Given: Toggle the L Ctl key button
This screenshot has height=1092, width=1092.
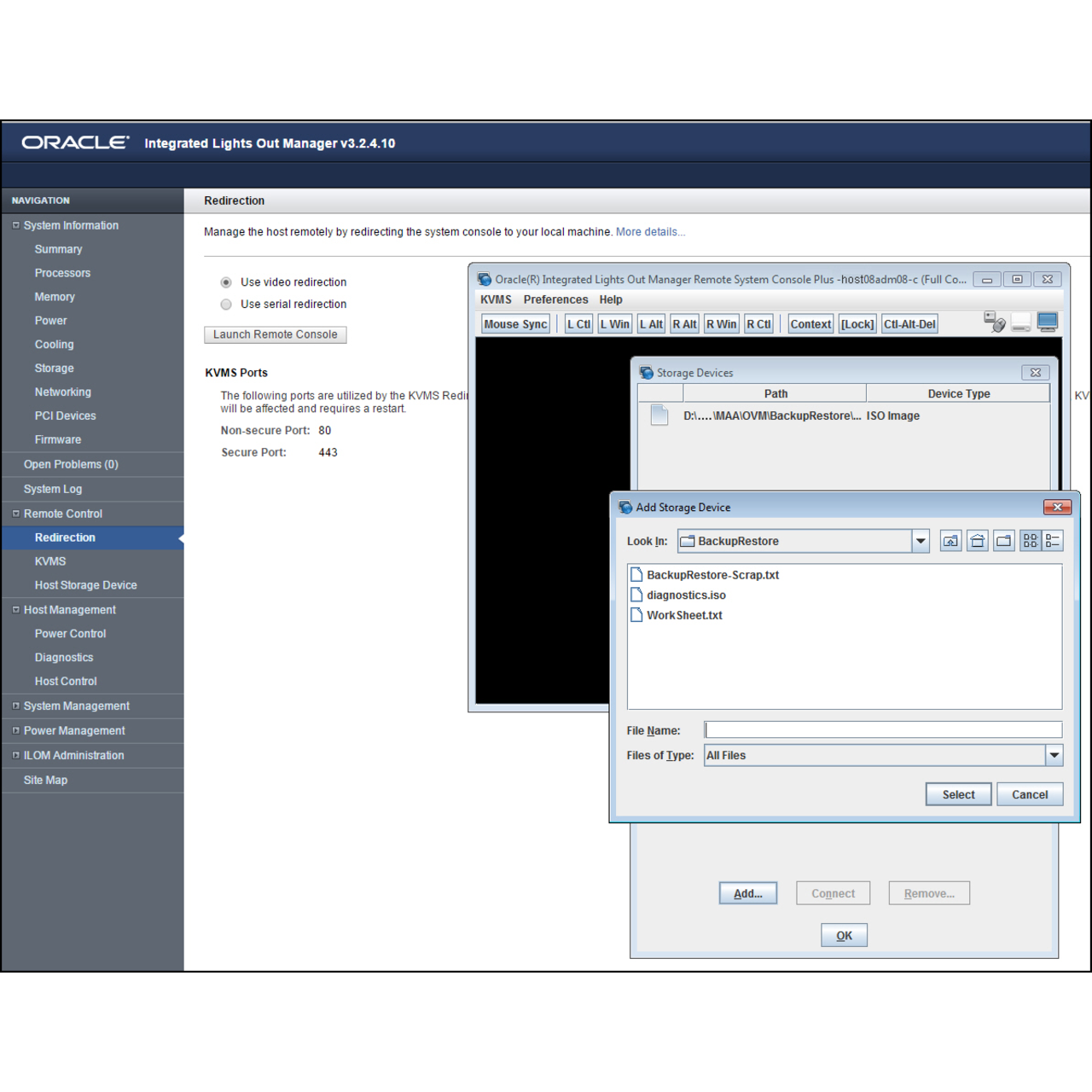Looking at the screenshot, I should [578, 324].
